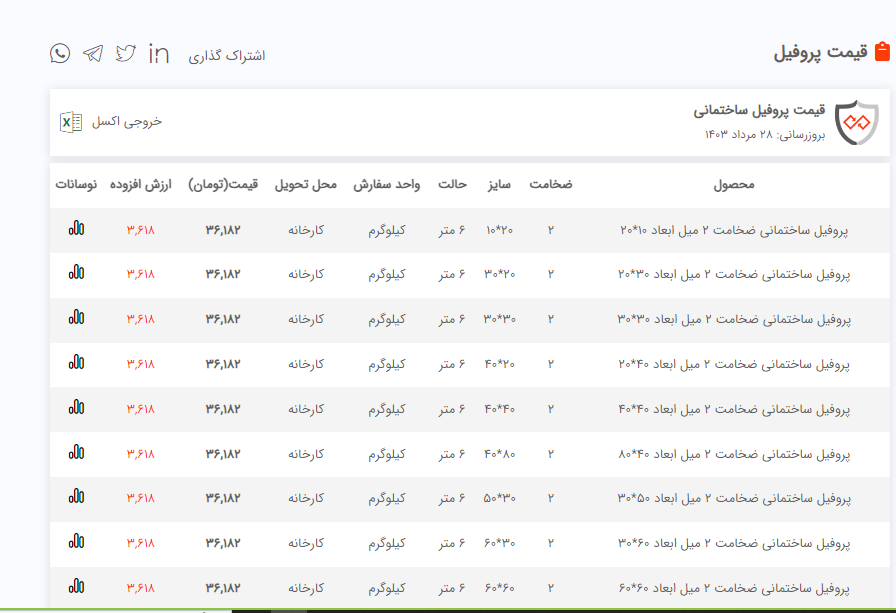The image size is (896, 613).
Task: Click the Excel export icon
Action: point(71,122)
